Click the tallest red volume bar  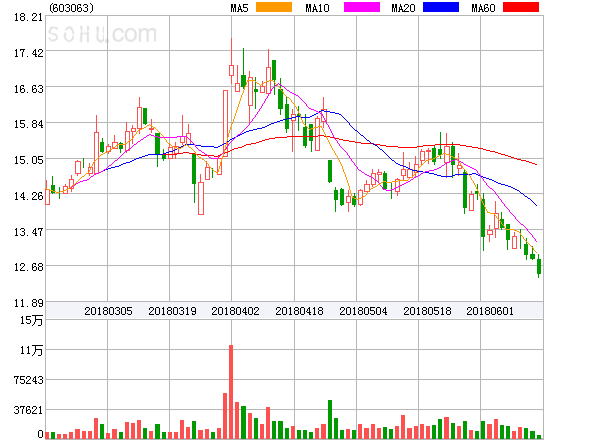pyautogui.click(x=231, y=392)
